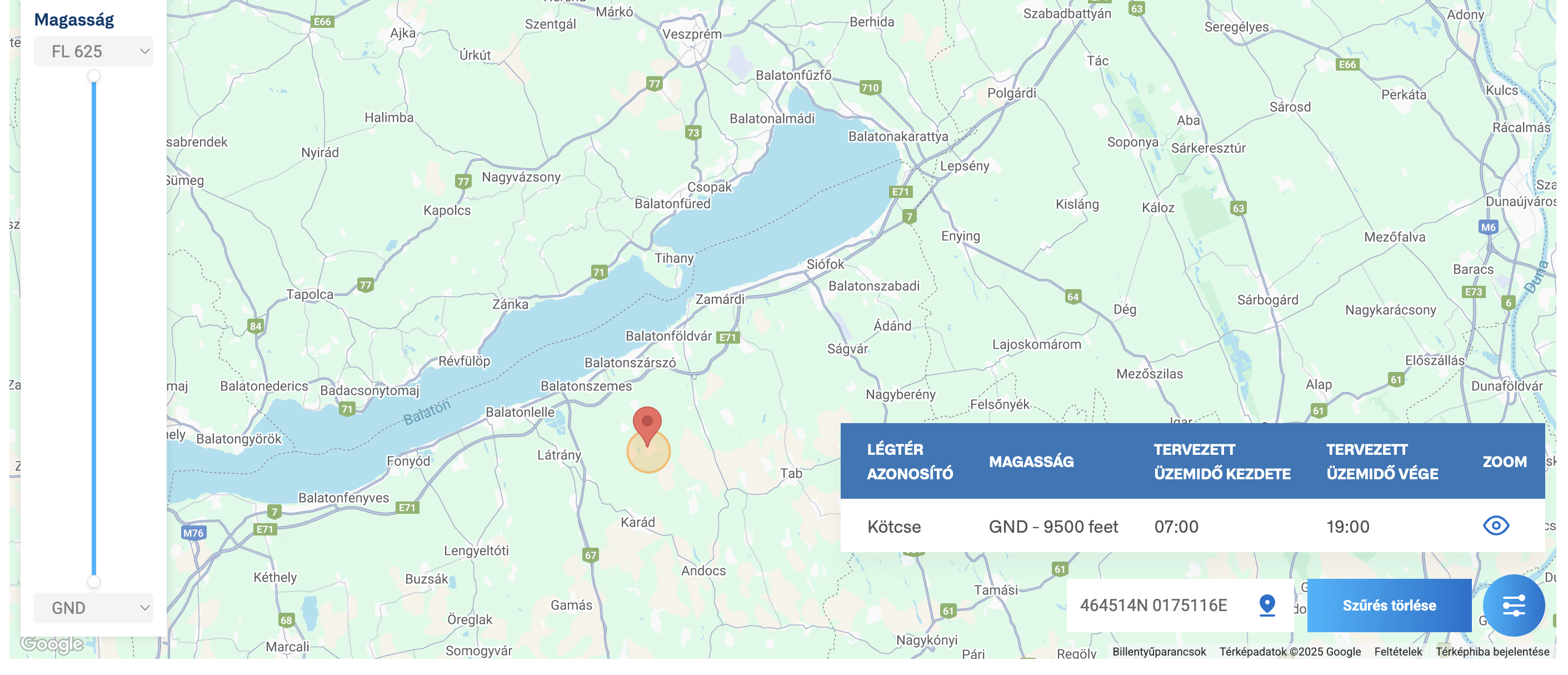Click the orange airspace circle near Kötcse

(x=648, y=452)
